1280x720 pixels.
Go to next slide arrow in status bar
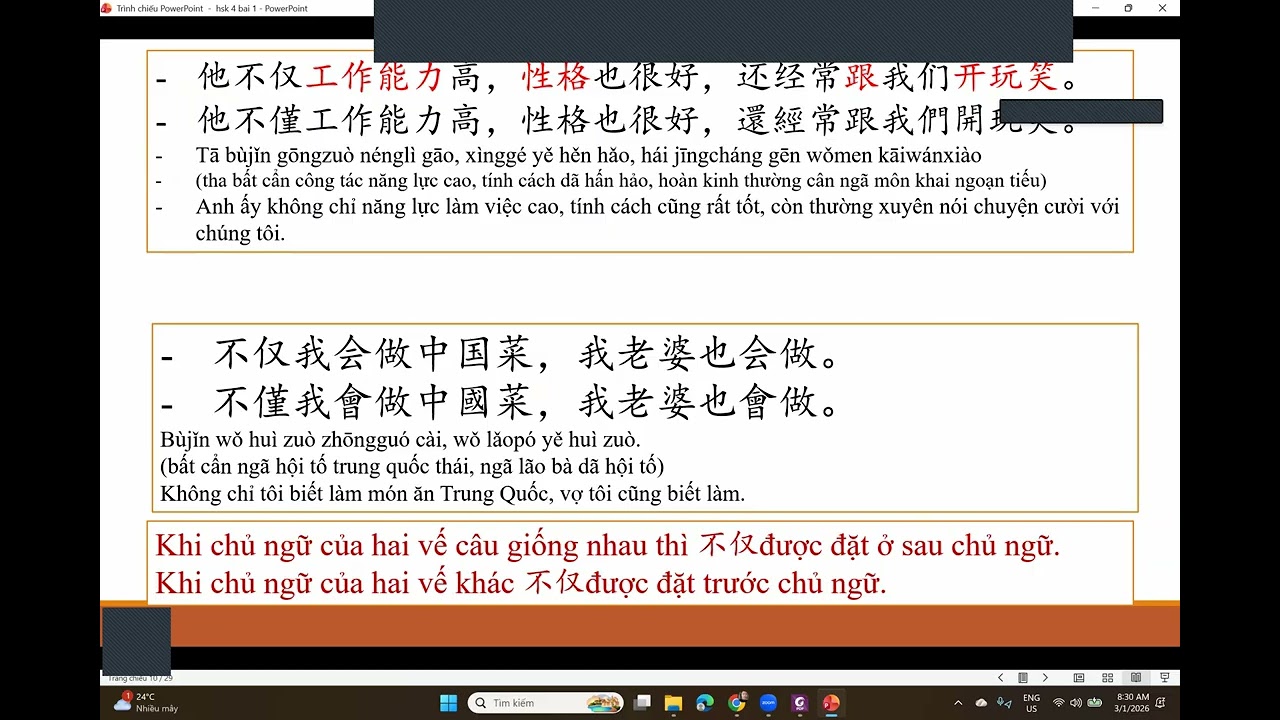[1046, 678]
